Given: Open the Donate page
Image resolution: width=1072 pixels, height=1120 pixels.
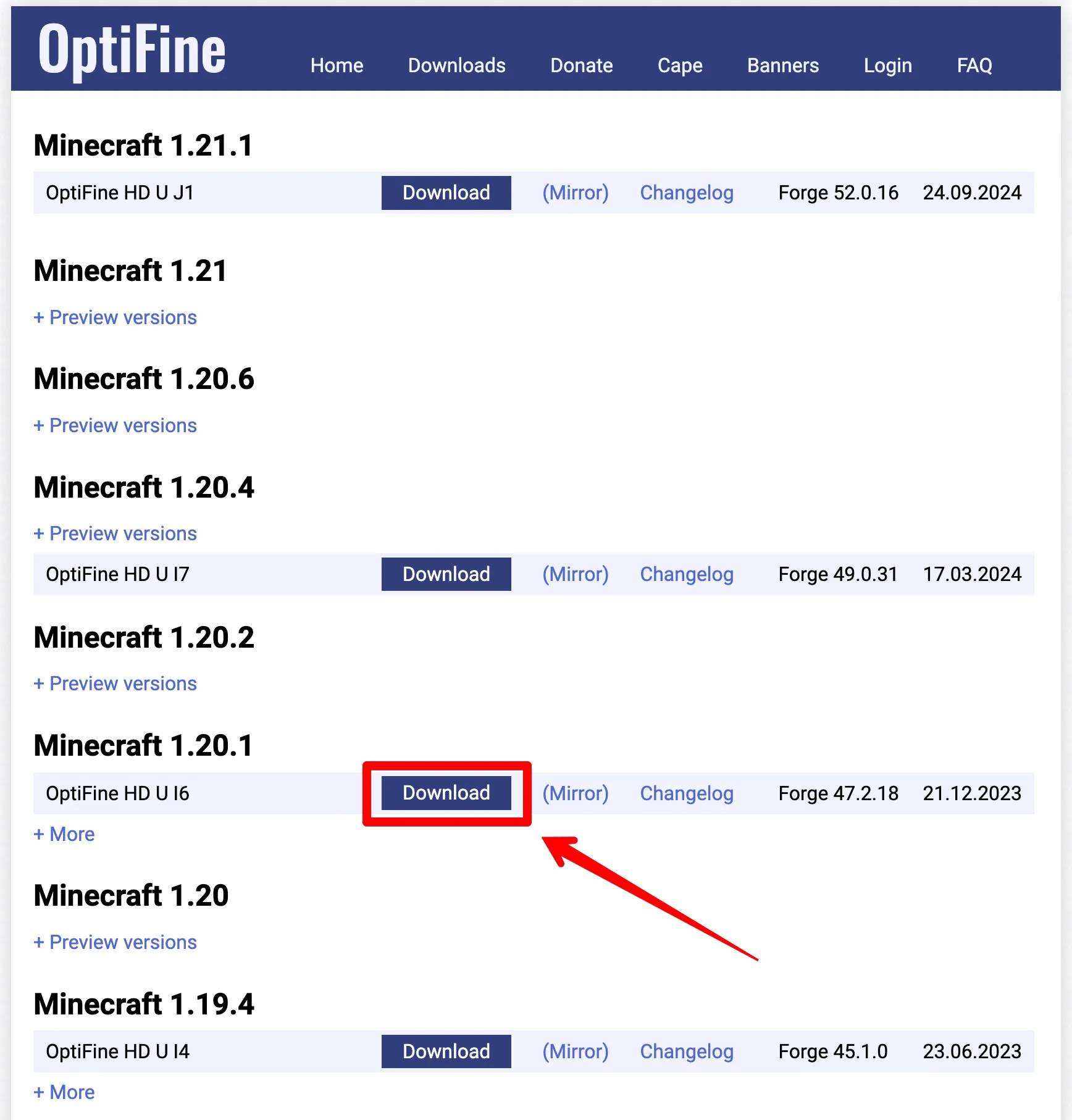Looking at the screenshot, I should pos(581,65).
